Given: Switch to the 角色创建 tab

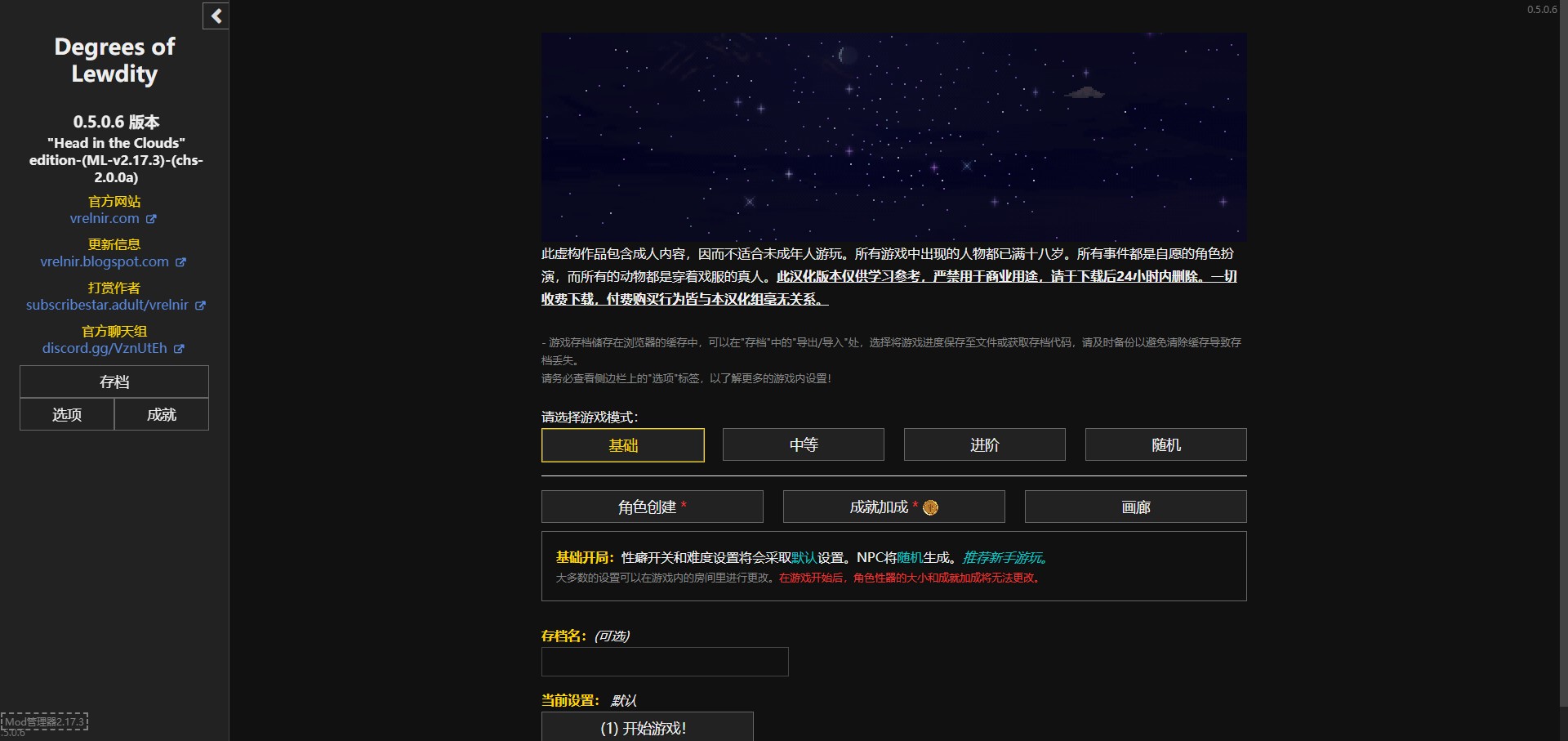Looking at the screenshot, I should (x=653, y=507).
